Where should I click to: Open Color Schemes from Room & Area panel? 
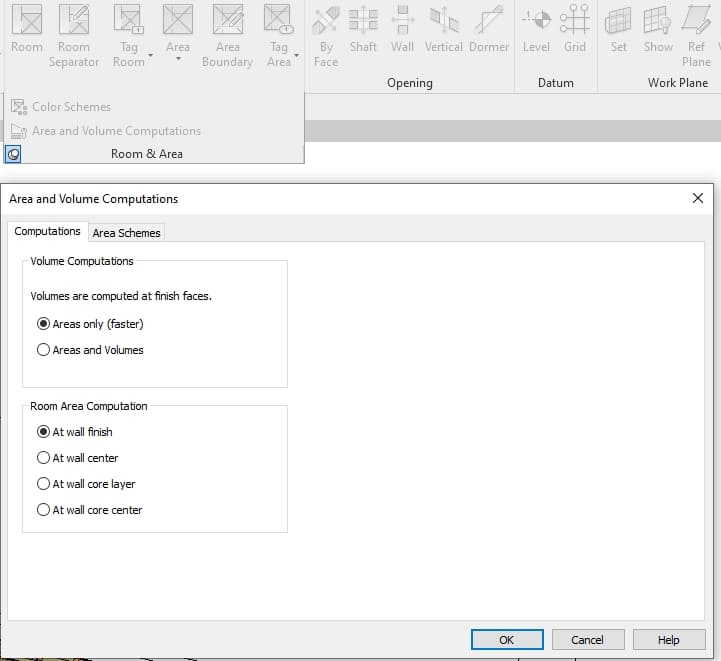click(61, 107)
